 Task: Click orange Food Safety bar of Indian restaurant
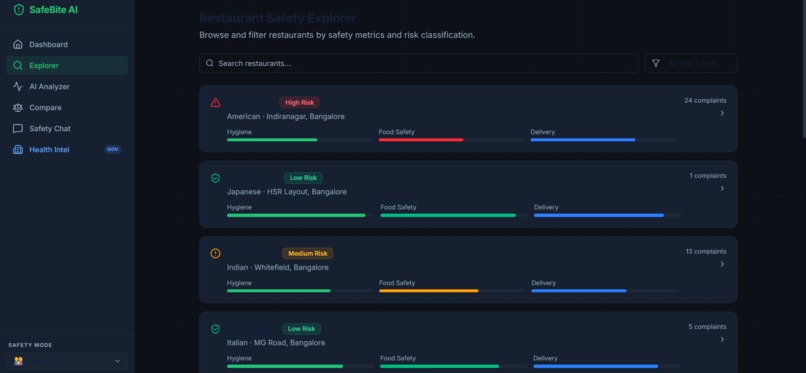429,291
